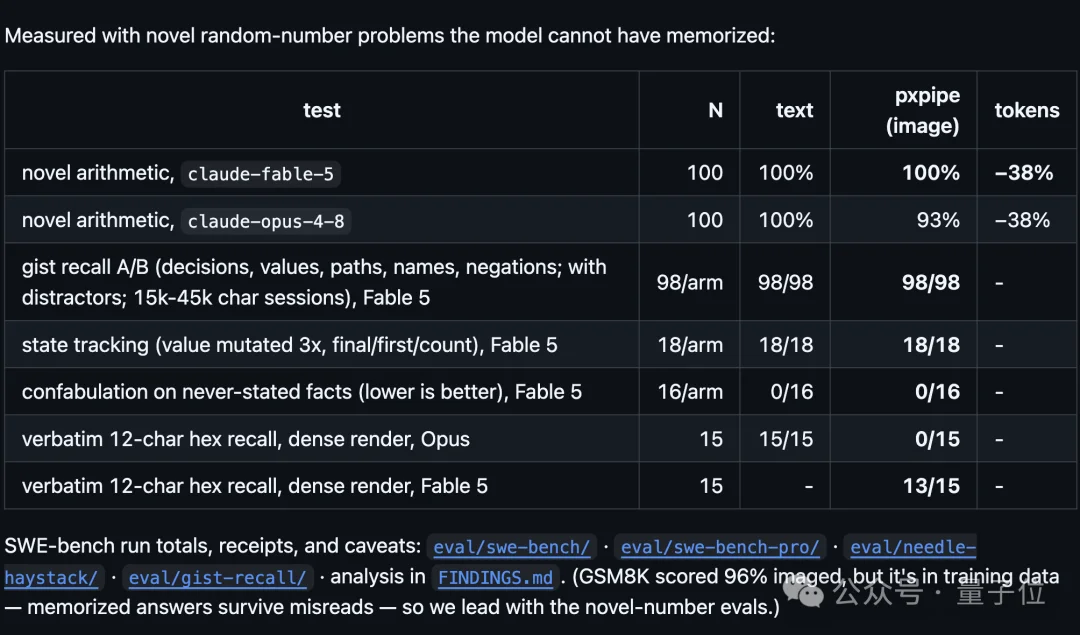Open the eval/swe-bench-pro/ link
This screenshot has width=1080, height=635.
pyautogui.click(x=720, y=548)
